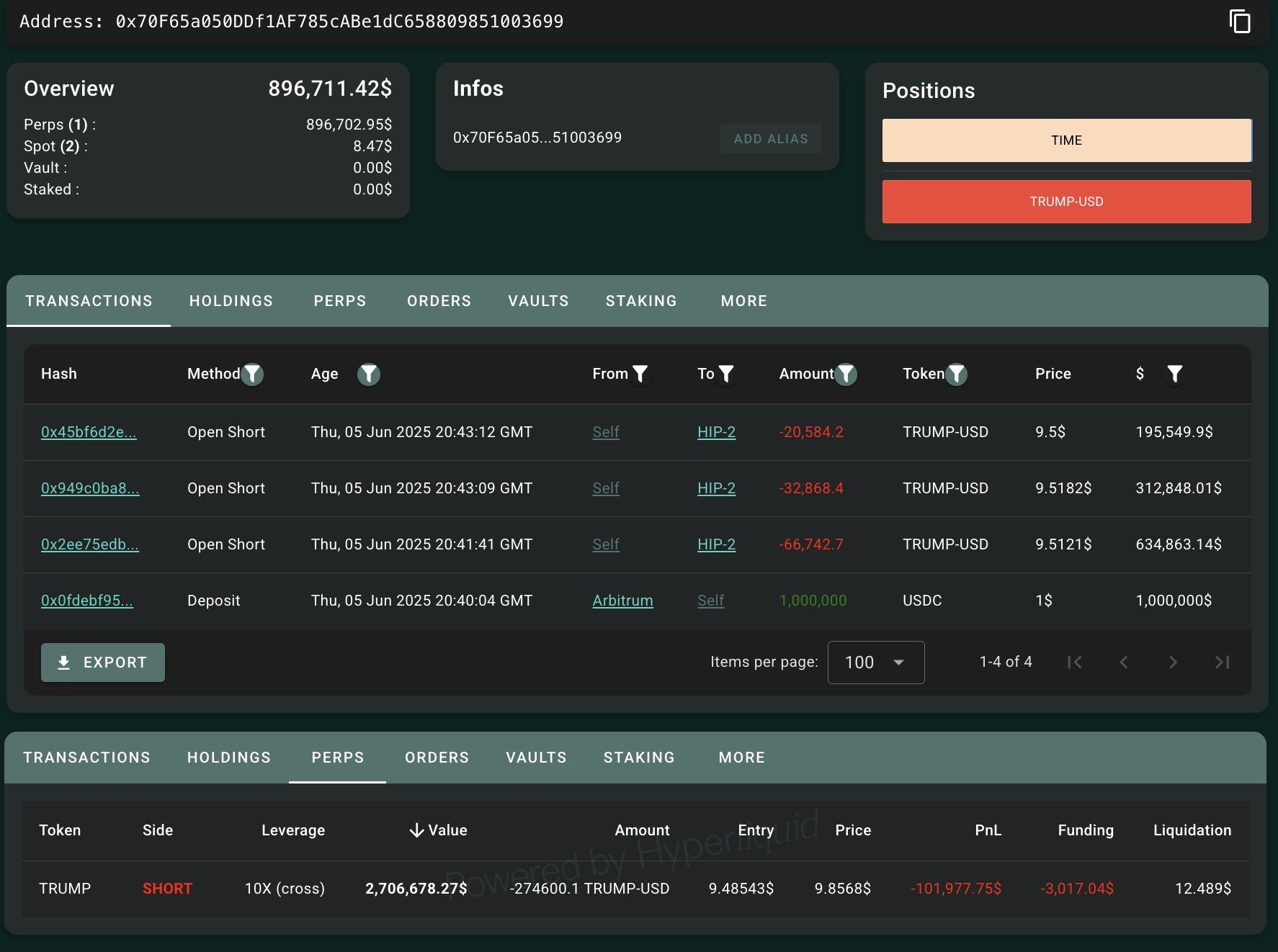Select VAULTS tab in lower panel
The height and width of the screenshot is (952, 1278).
pyautogui.click(x=536, y=758)
